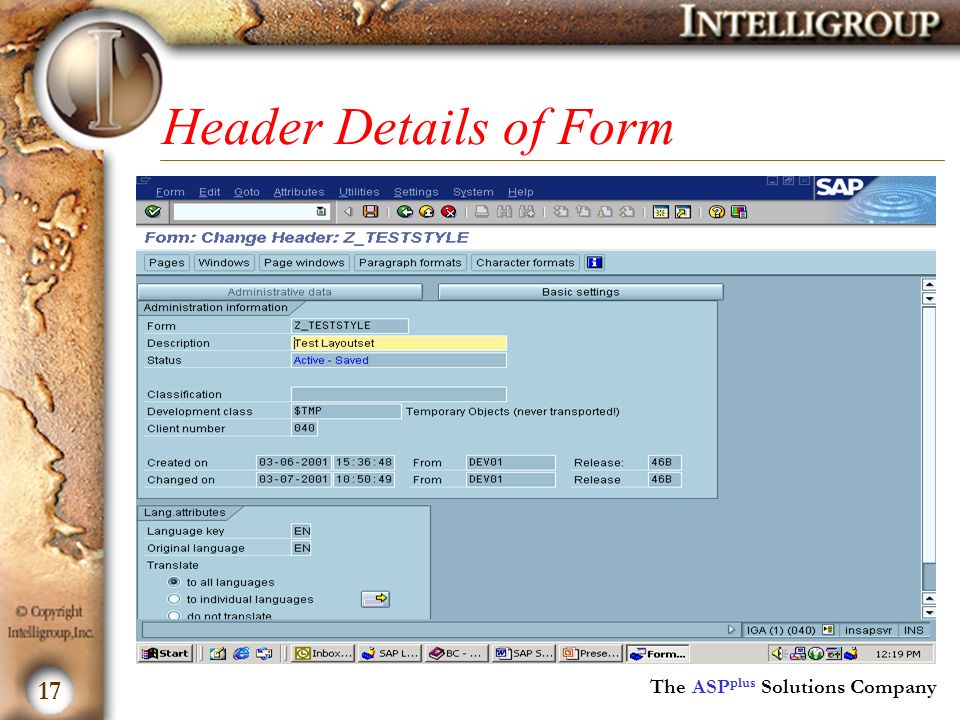960x720 pixels.
Task: Click the Description field Test Layoutset
Action: [x=399, y=343]
